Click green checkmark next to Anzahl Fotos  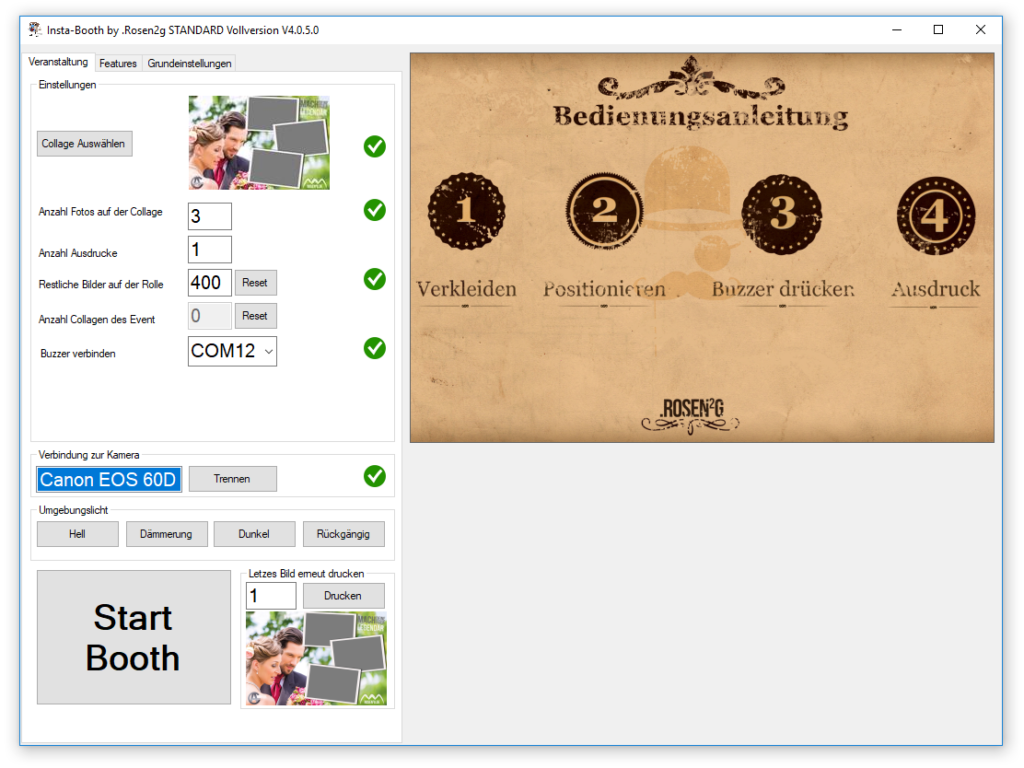click(x=375, y=210)
